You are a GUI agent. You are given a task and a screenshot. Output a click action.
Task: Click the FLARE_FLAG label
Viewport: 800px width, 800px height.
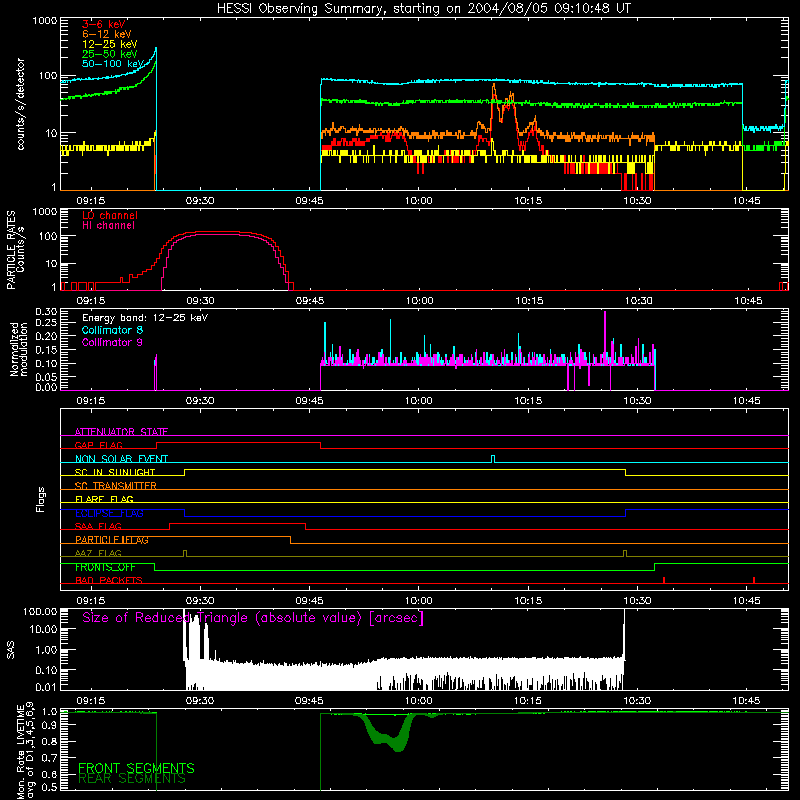104,499
